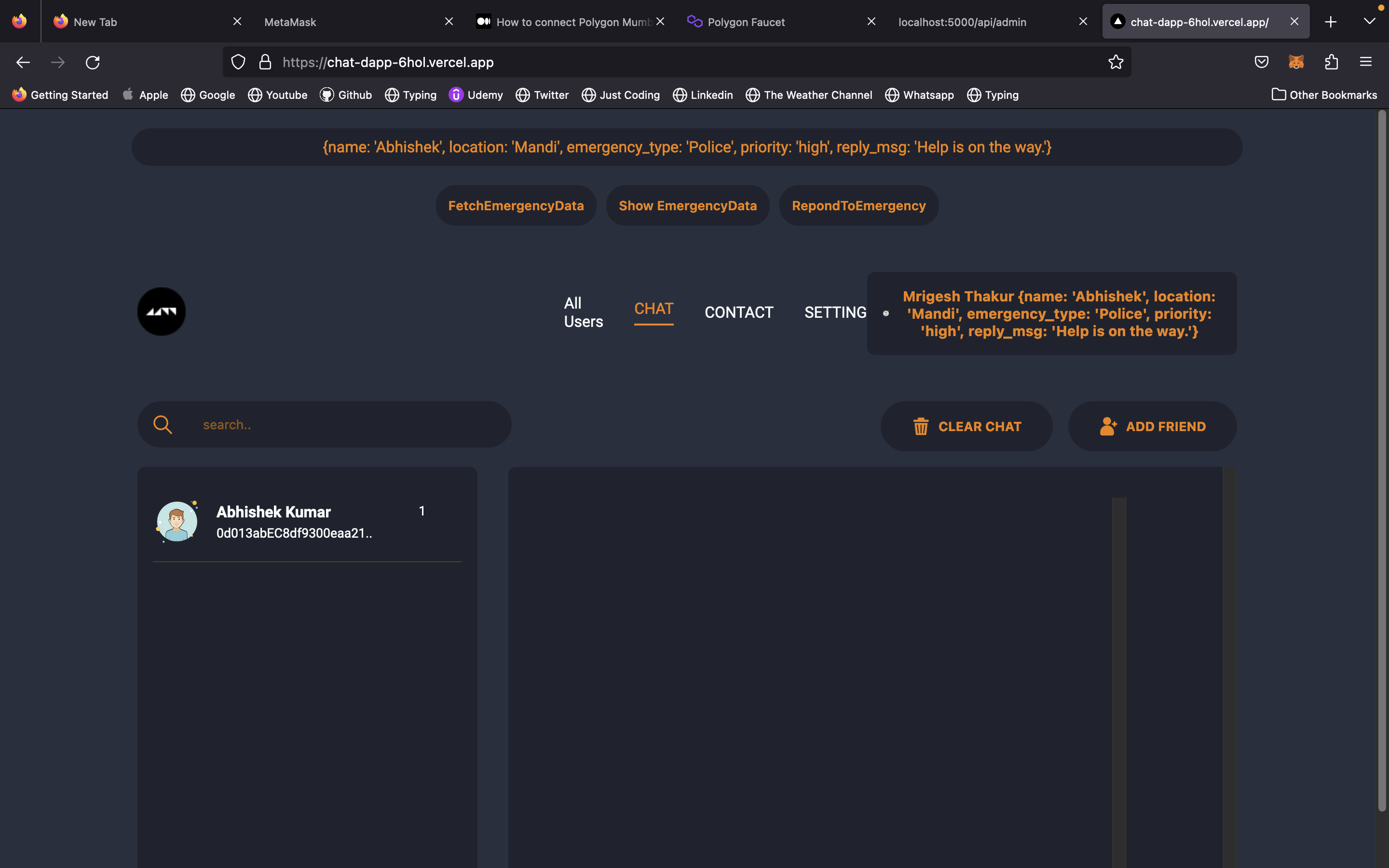This screenshot has height=868, width=1389.
Task: Switch to the Polygon Faucet browser tab
Action: click(746, 22)
